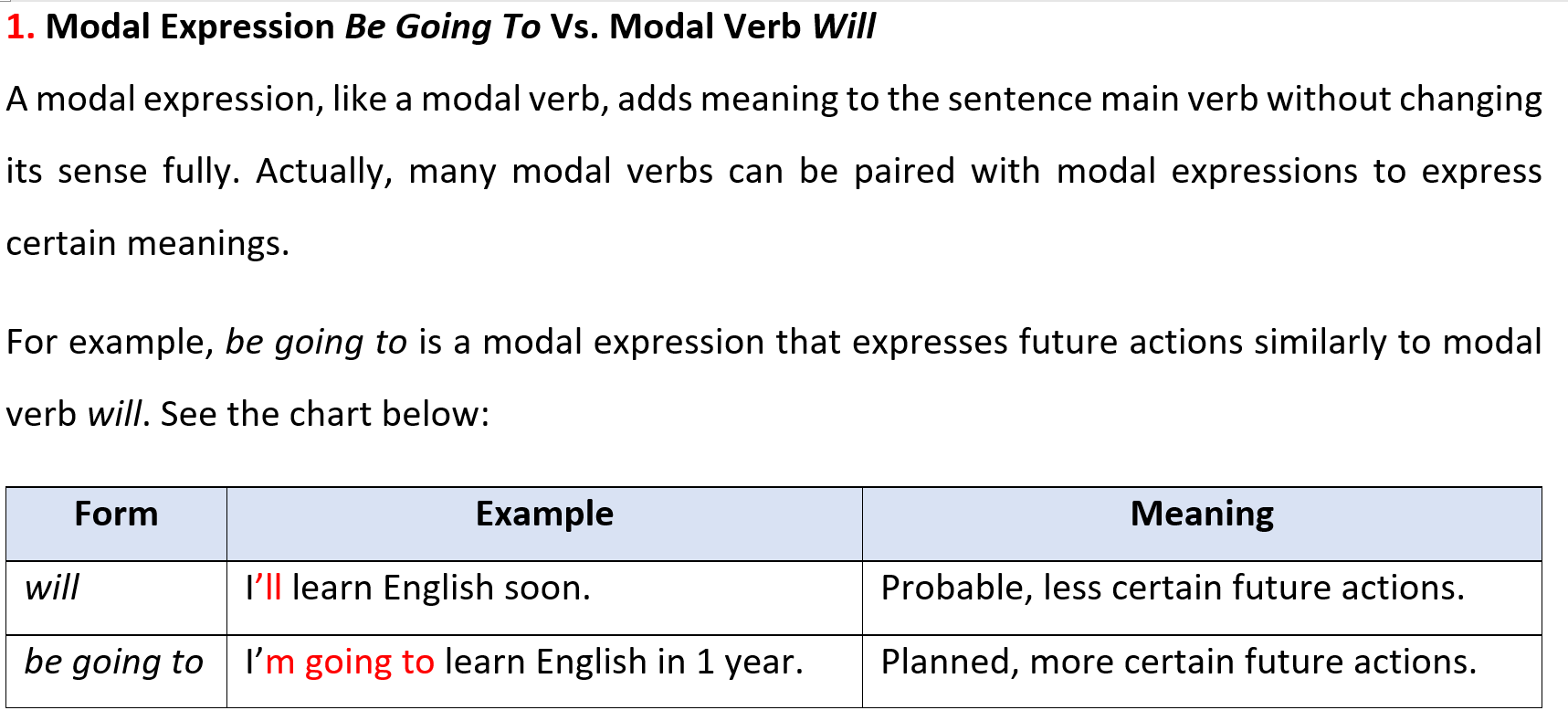Click the 'be going to' table cell
This screenshot has height=721, width=1568.
(116, 671)
